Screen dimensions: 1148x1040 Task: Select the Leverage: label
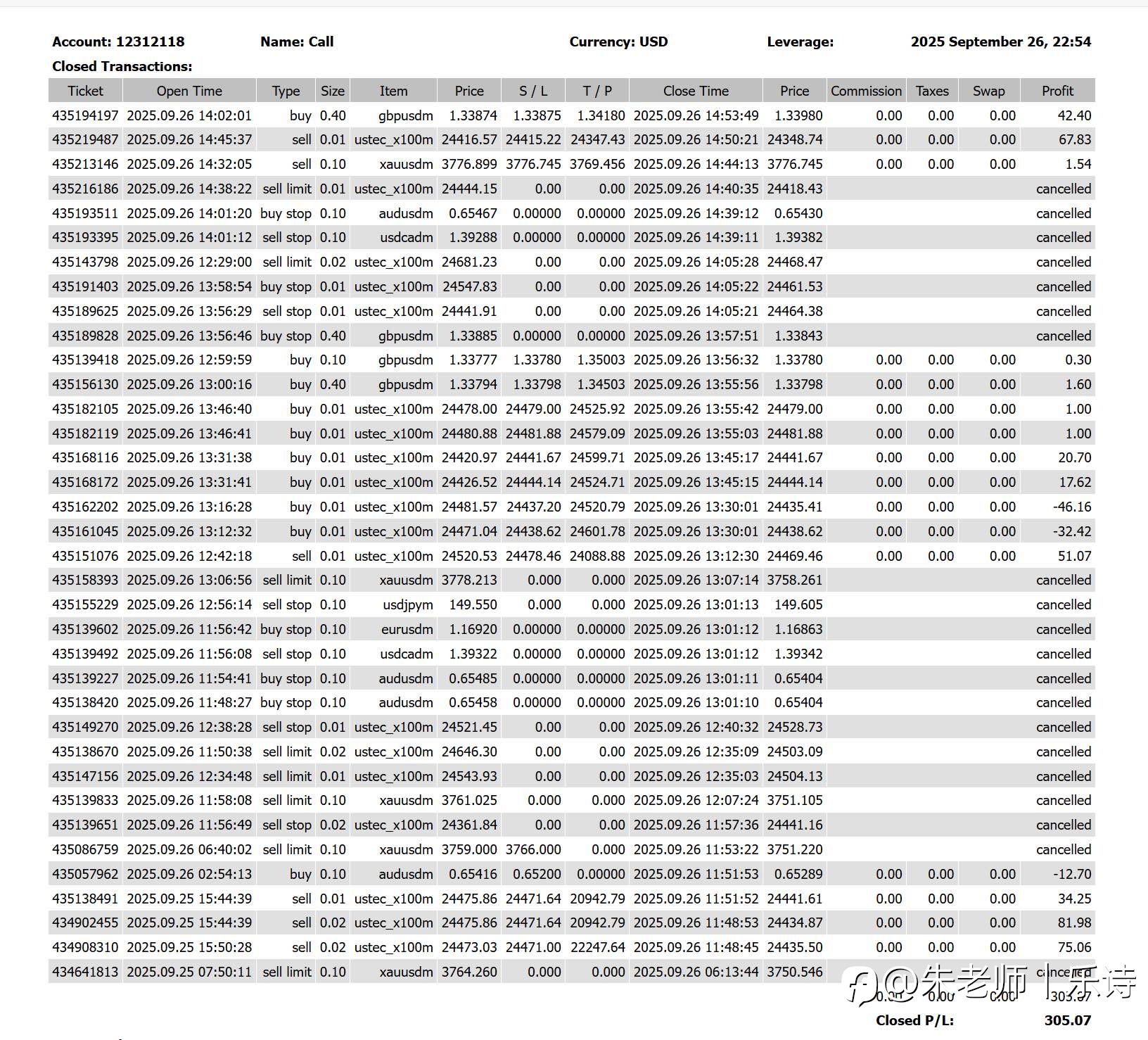pos(800,42)
